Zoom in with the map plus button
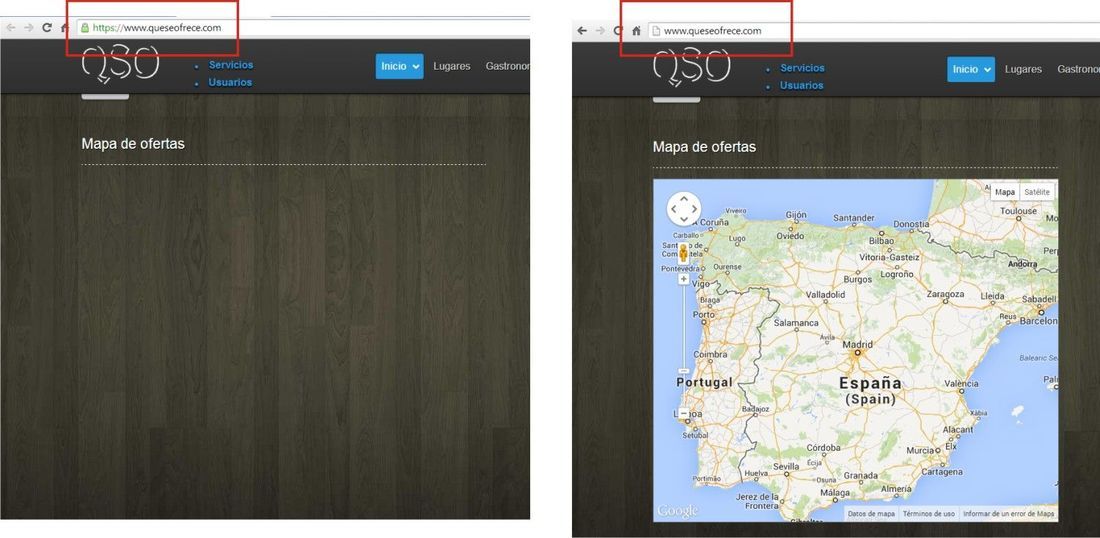This screenshot has height=538, width=1100. click(683, 279)
